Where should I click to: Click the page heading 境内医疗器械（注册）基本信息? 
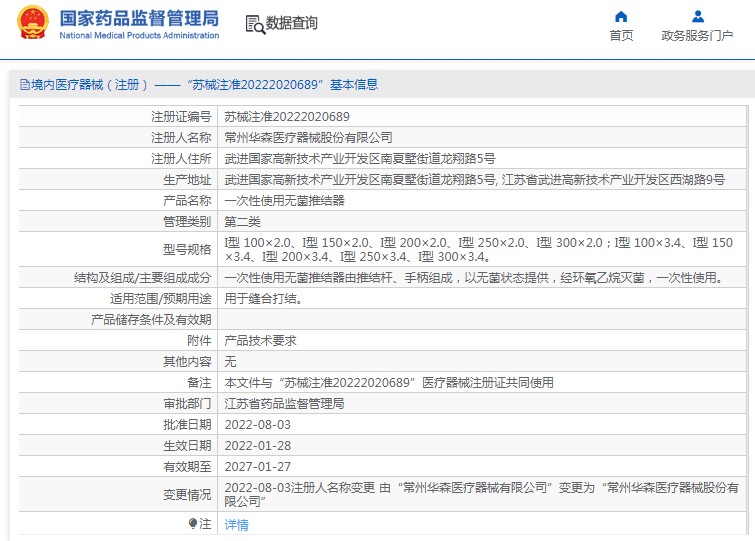[204, 85]
